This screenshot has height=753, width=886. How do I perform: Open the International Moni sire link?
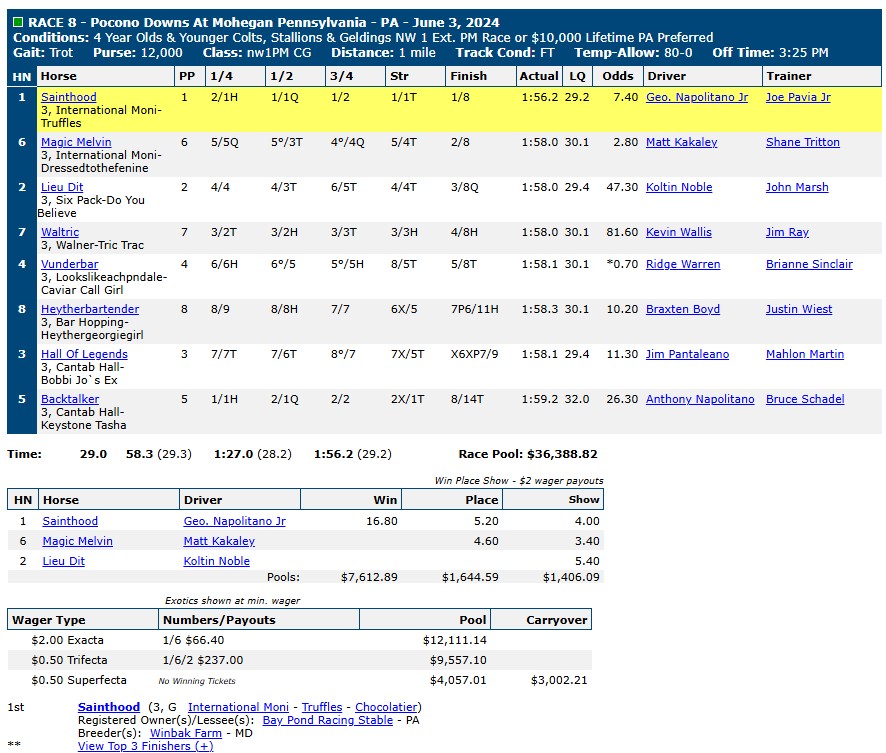coord(238,707)
